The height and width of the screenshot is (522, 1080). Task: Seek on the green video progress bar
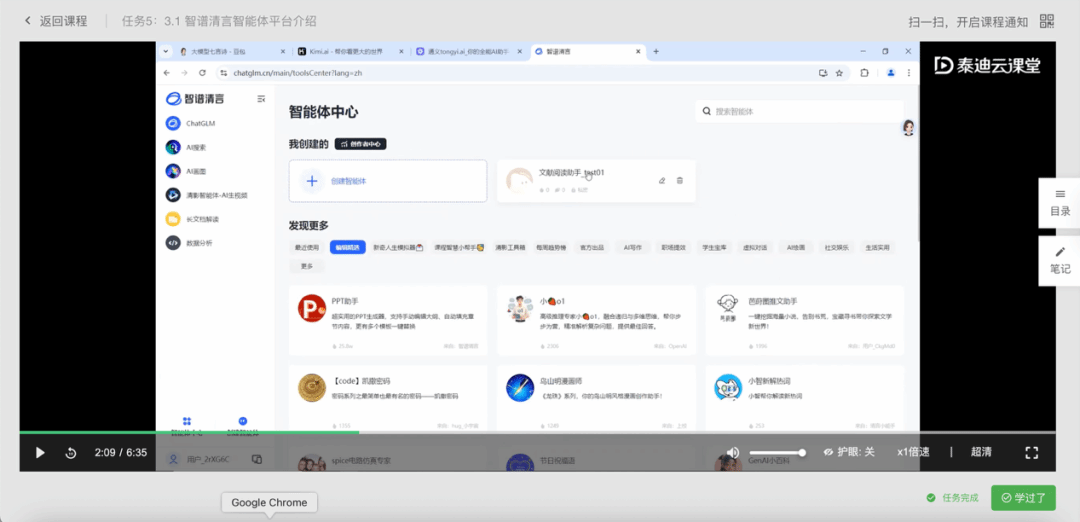click(189, 432)
